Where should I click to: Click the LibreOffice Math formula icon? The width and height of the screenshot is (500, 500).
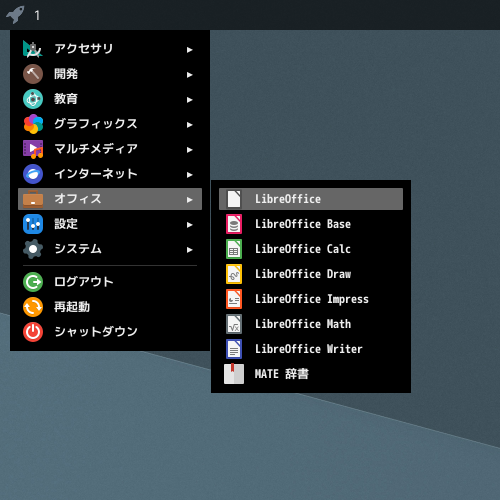click(234, 324)
